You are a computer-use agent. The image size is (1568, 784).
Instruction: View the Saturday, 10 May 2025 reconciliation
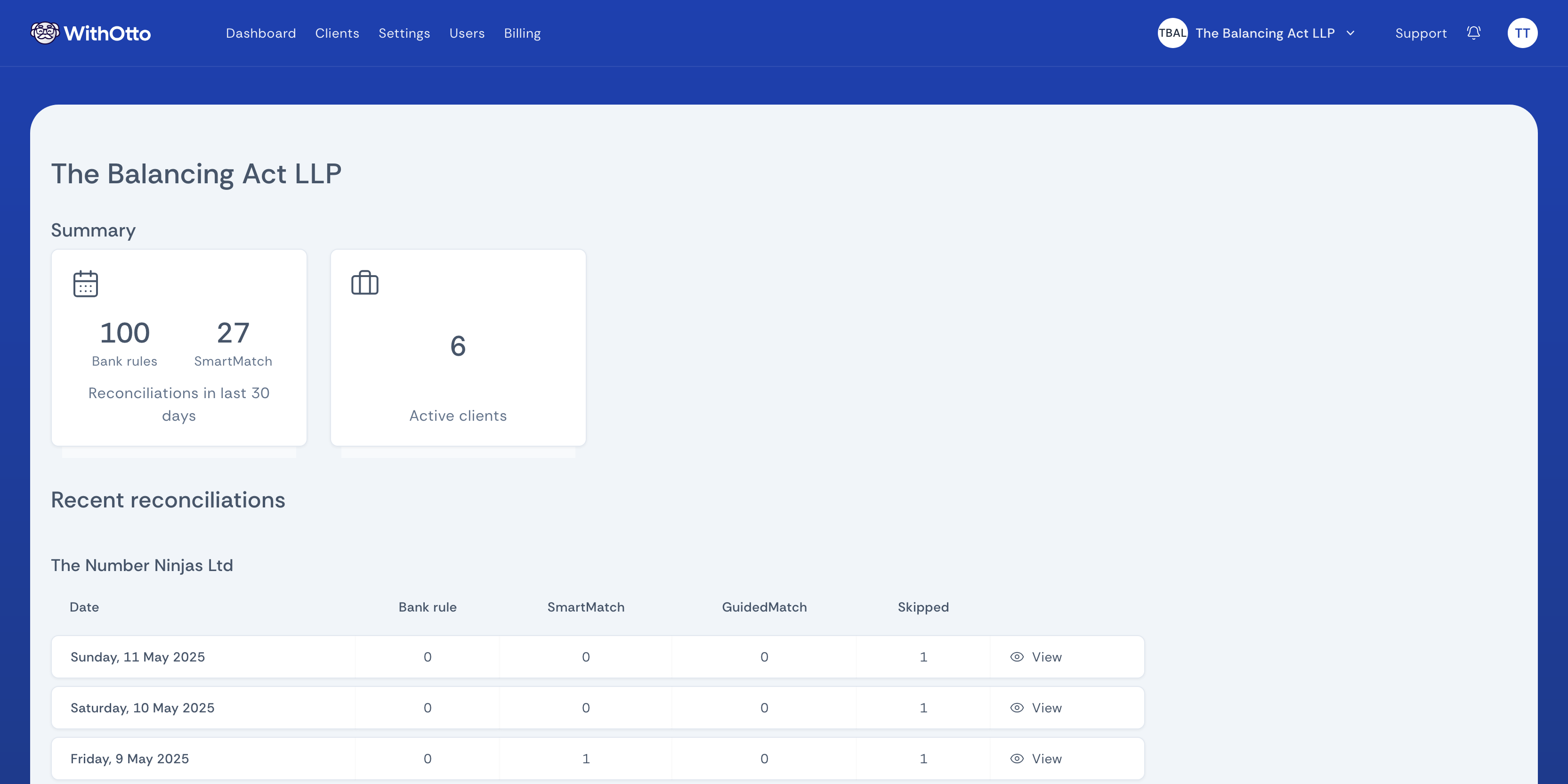point(1036,708)
